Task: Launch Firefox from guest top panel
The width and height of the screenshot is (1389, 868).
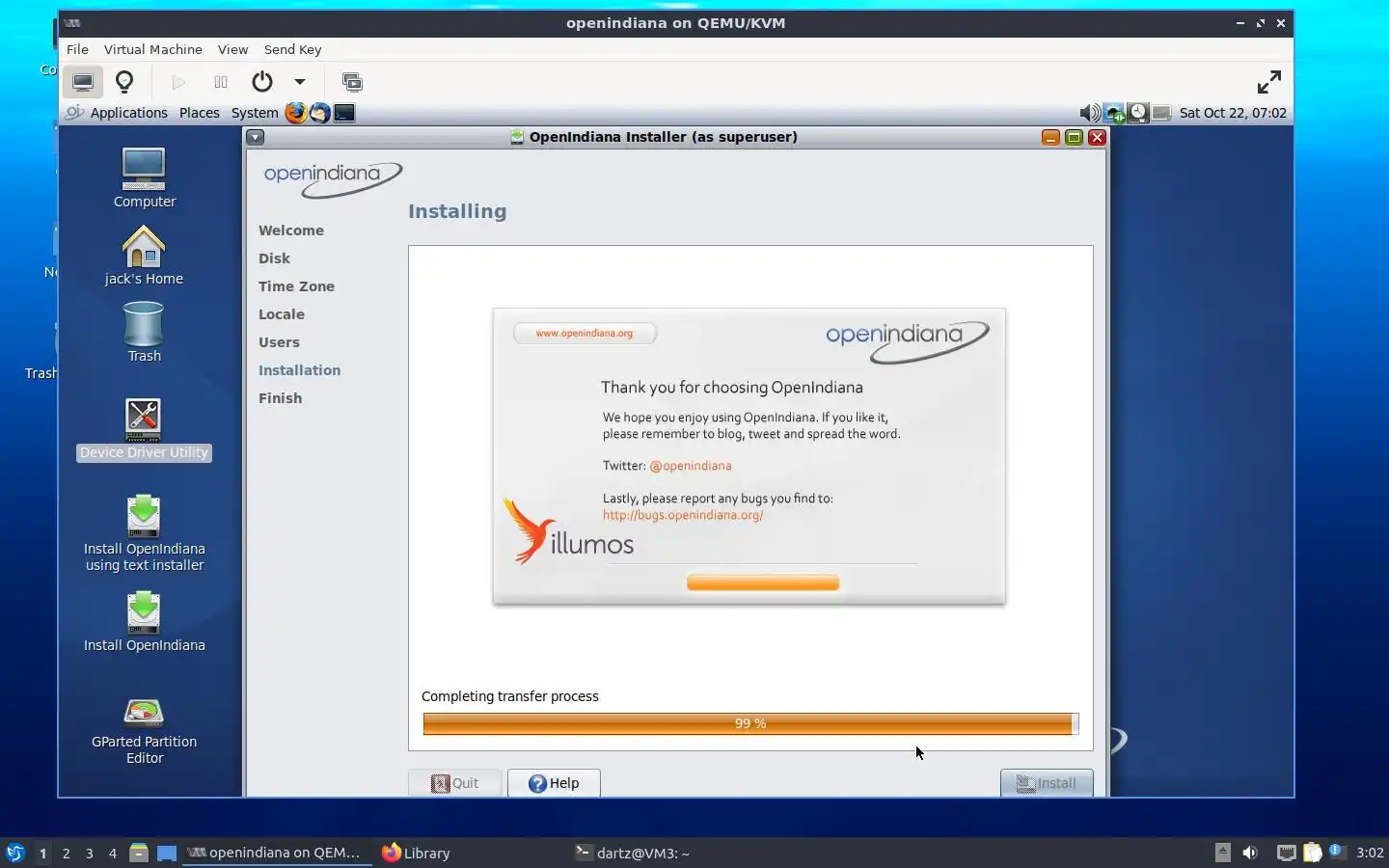Action: click(295, 113)
